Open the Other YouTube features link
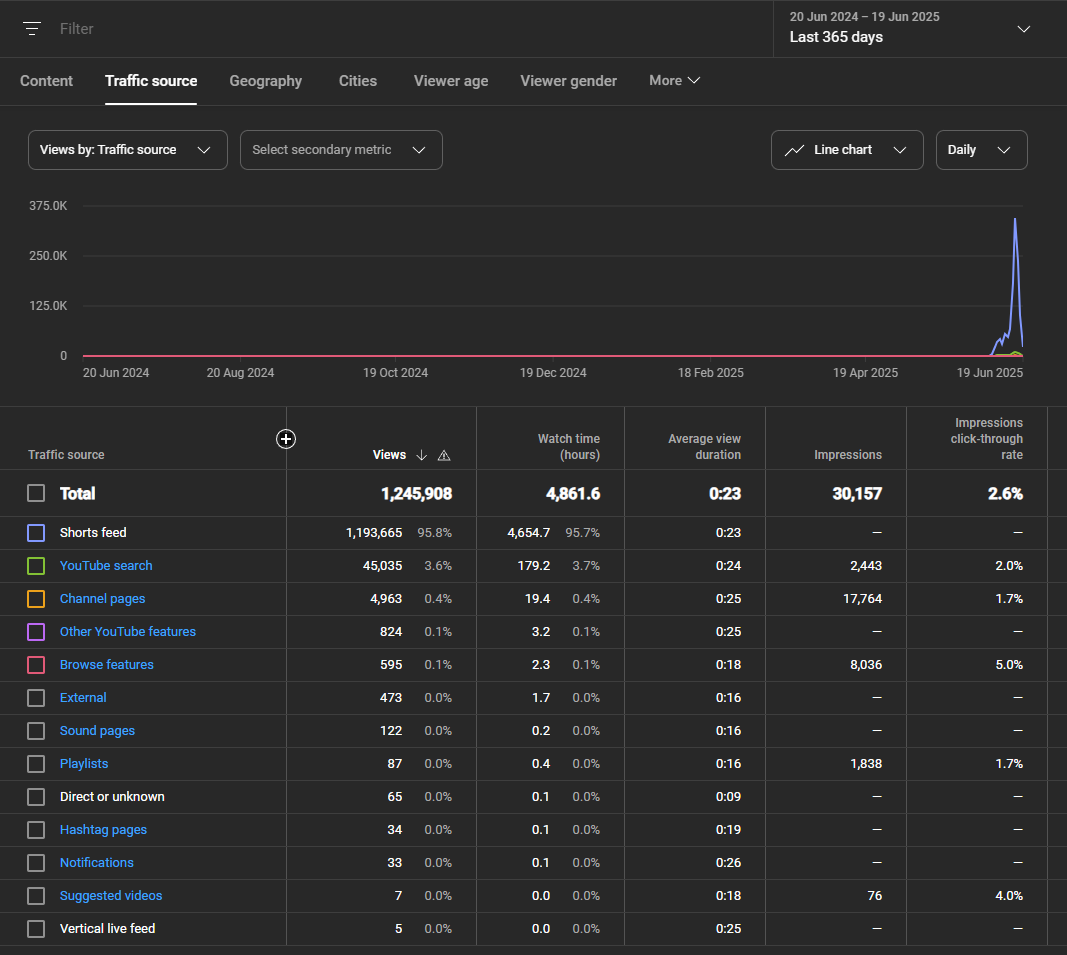This screenshot has width=1067, height=955. (128, 632)
